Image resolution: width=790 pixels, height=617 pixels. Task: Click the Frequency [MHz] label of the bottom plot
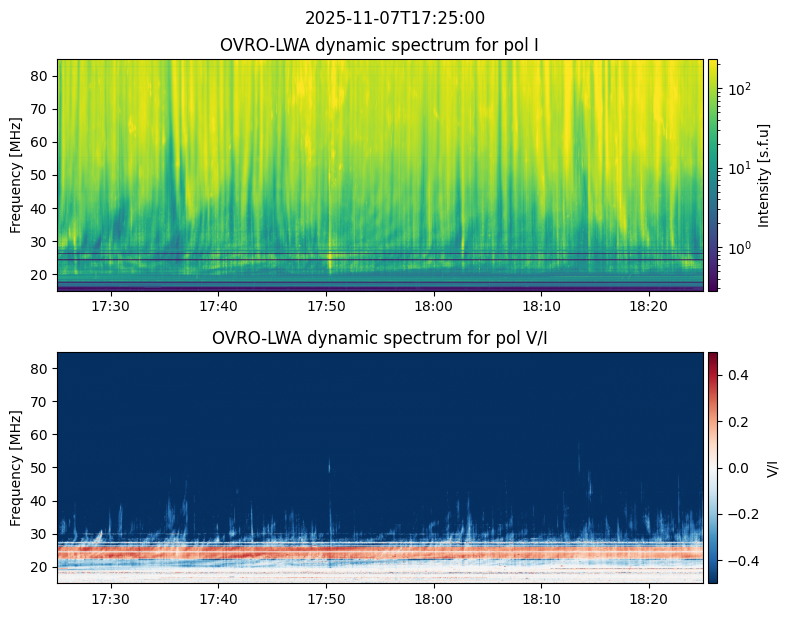(x=16, y=467)
